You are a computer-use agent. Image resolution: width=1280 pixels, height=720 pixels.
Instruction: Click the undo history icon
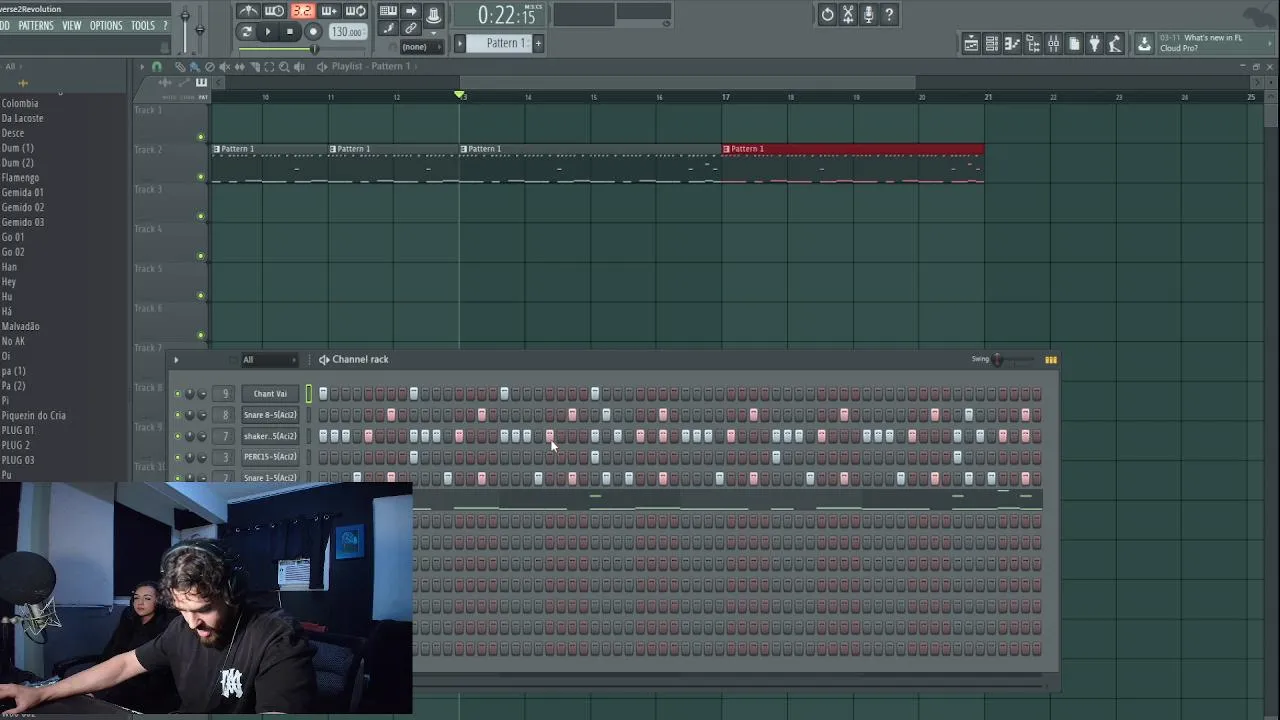[x=827, y=14]
